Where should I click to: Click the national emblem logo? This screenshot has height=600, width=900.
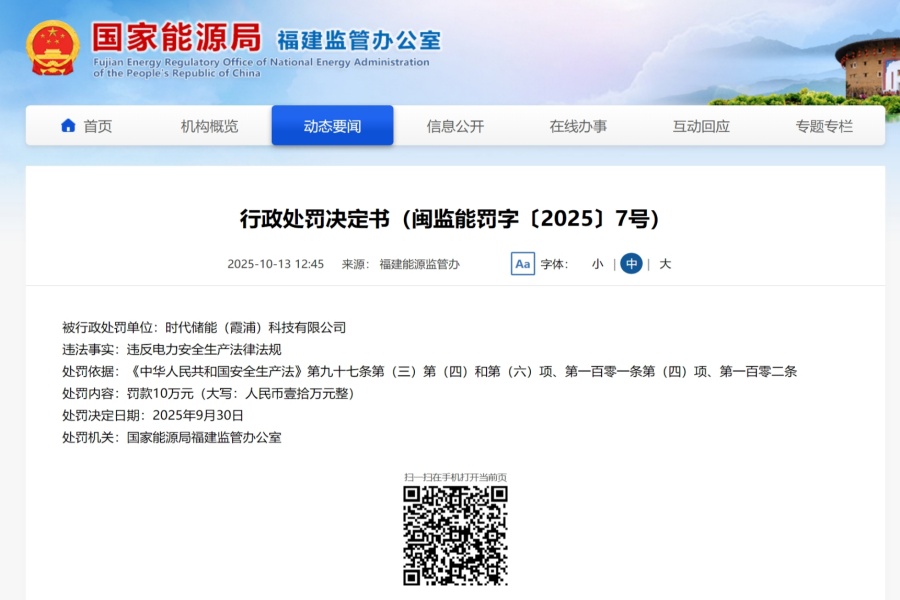pos(53,47)
